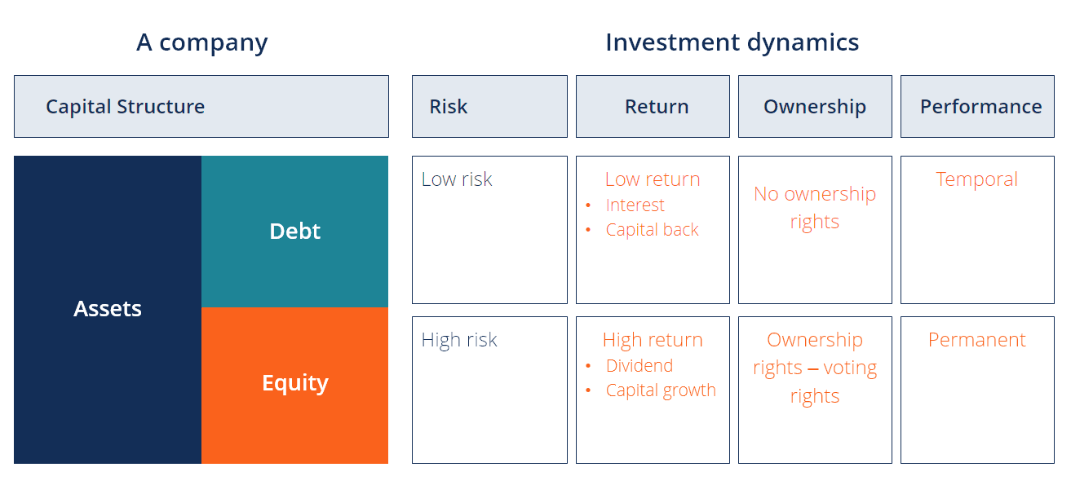Click the teal Debt block
1074x496 pixels.
click(295, 232)
